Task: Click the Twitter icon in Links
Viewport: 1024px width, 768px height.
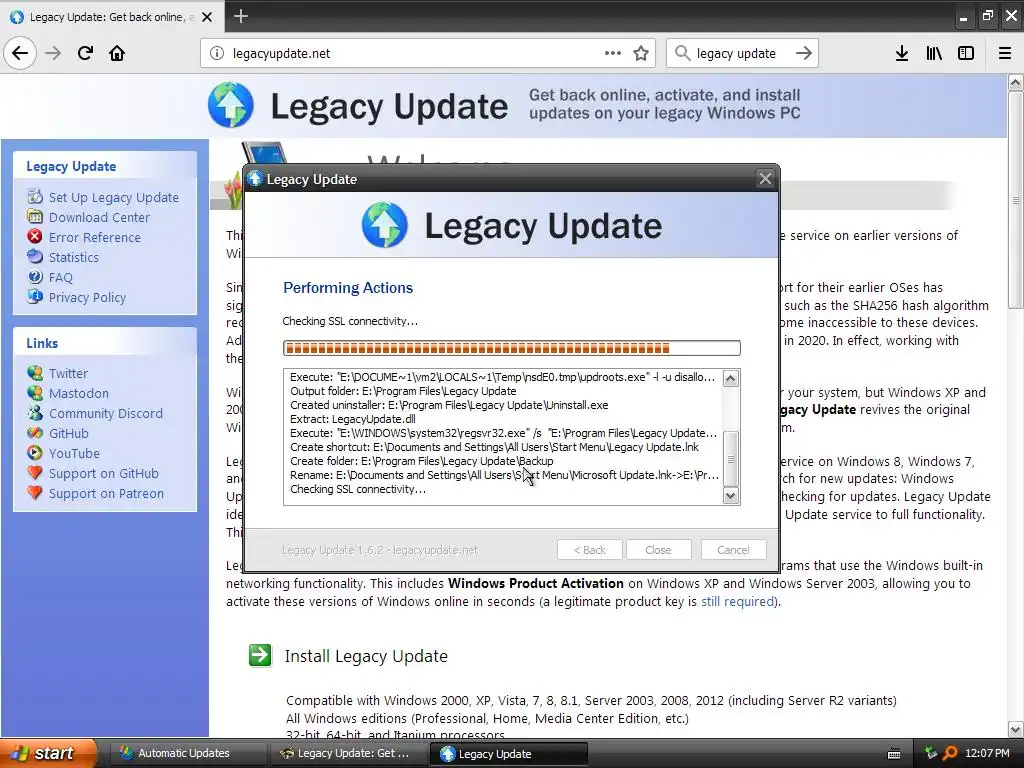Action: point(35,373)
